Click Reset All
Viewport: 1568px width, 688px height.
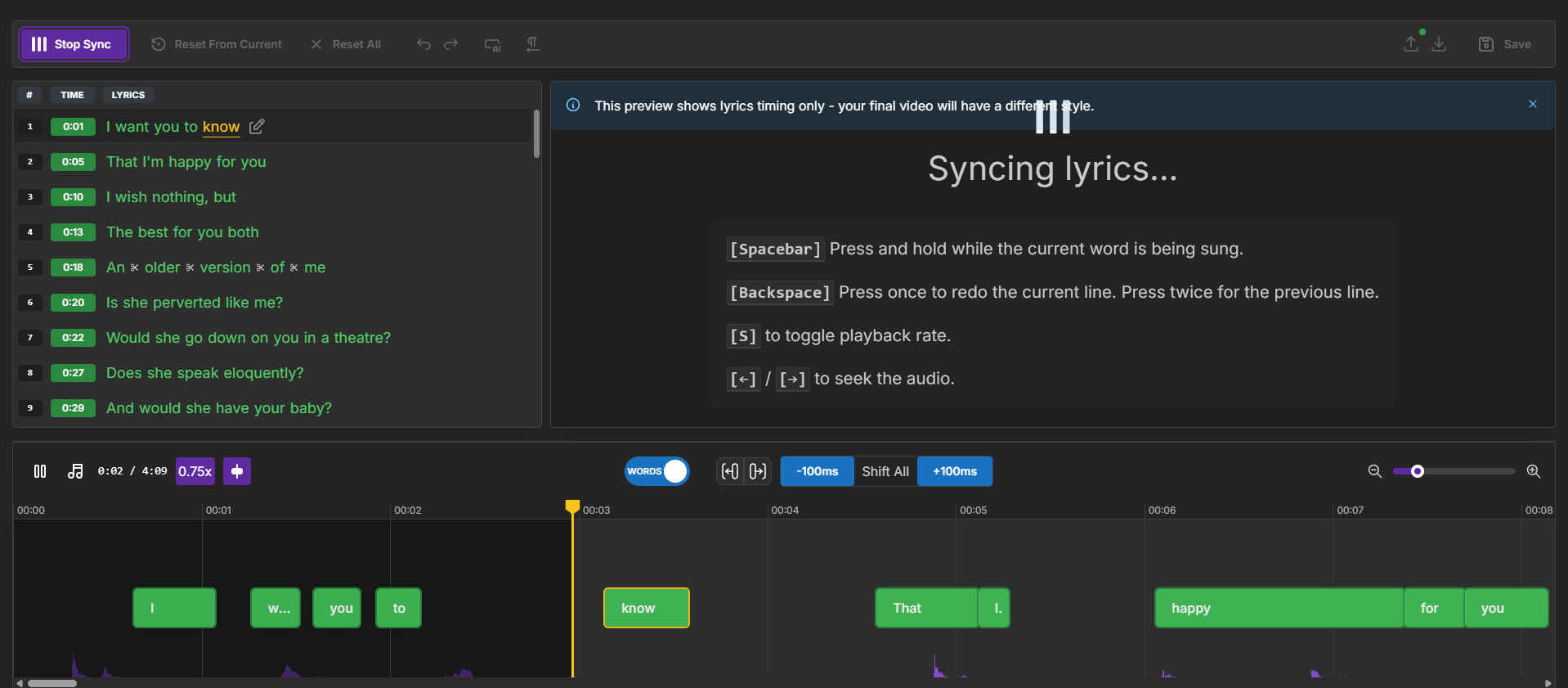pyautogui.click(x=346, y=44)
